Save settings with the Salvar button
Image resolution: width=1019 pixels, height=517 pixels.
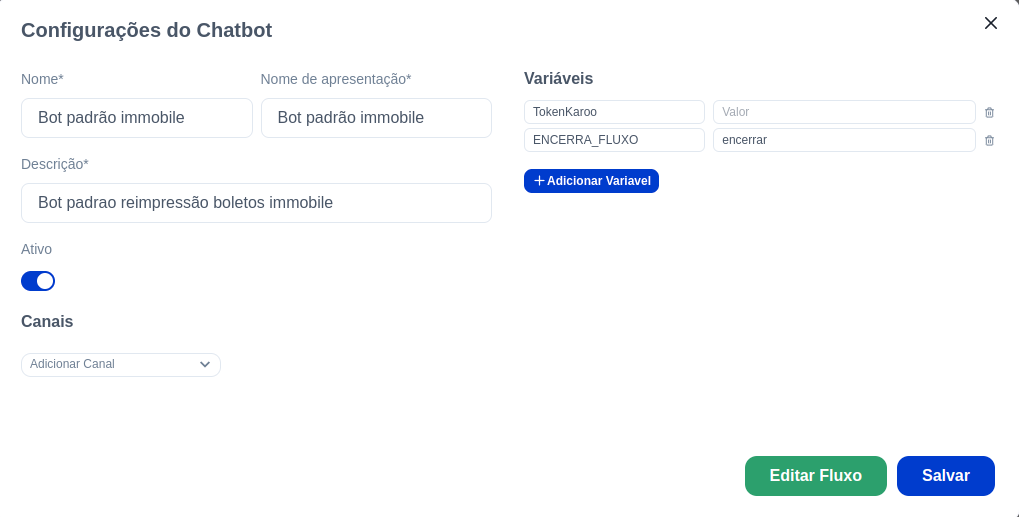pyautogui.click(x=946, y=475)
